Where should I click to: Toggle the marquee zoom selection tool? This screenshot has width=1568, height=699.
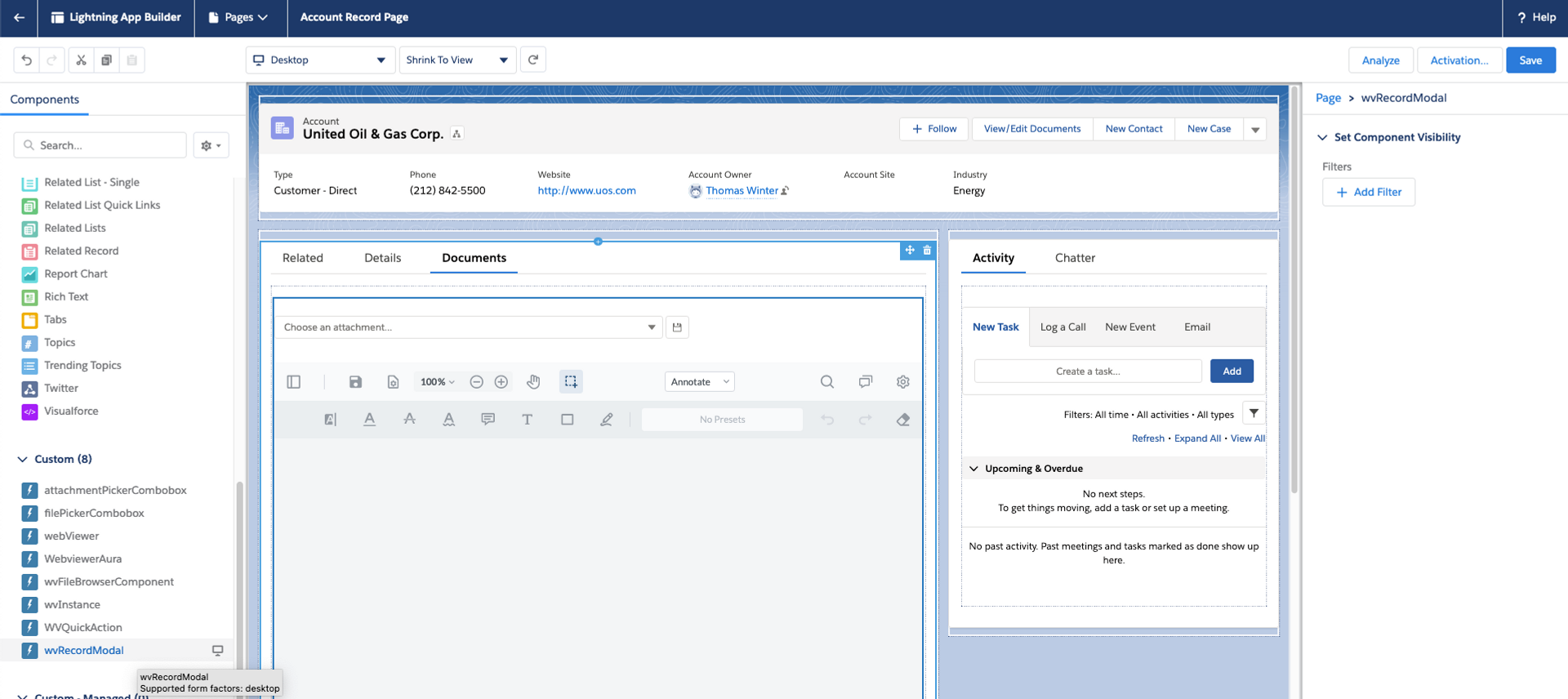click(x=571, y=381)
